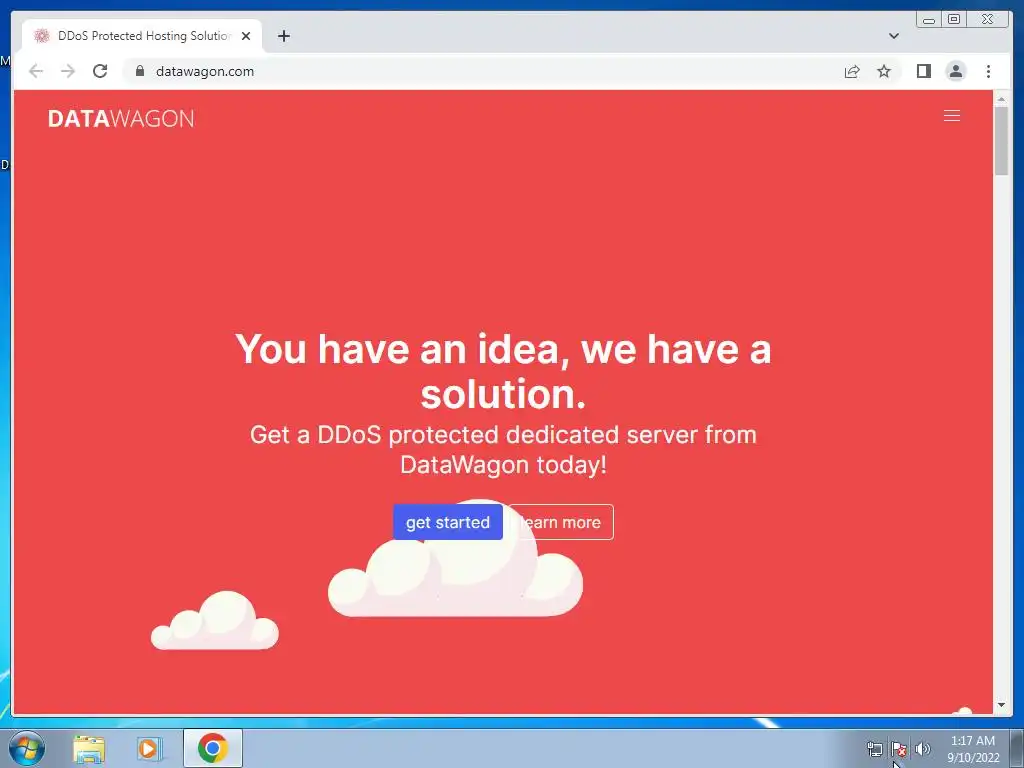The height and width of the screenshot is (768, 1024).
Task: Click the Show desktop button
Action: point(1017,748)
